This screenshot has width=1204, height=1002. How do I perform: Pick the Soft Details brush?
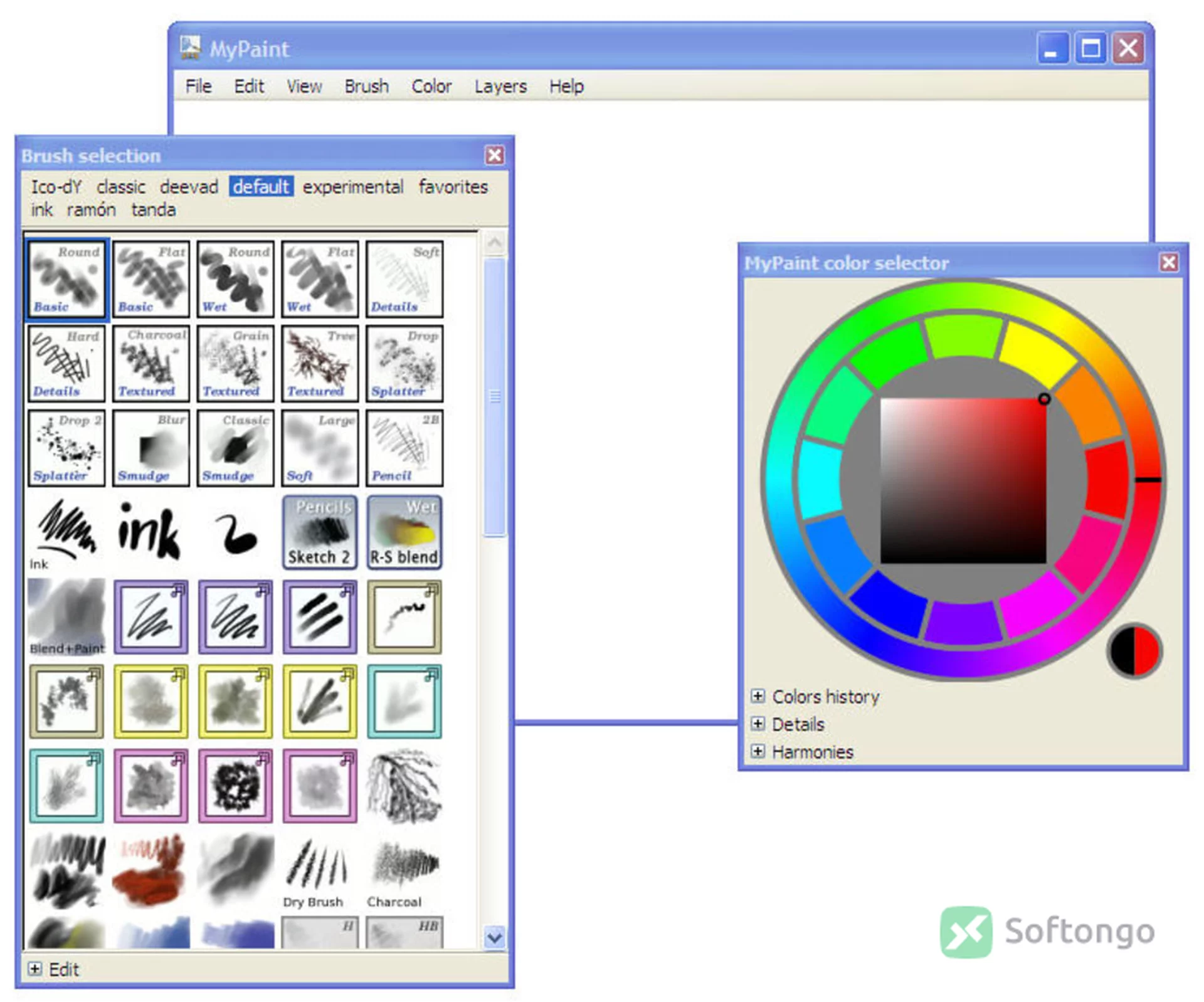[x=404, y=279]
